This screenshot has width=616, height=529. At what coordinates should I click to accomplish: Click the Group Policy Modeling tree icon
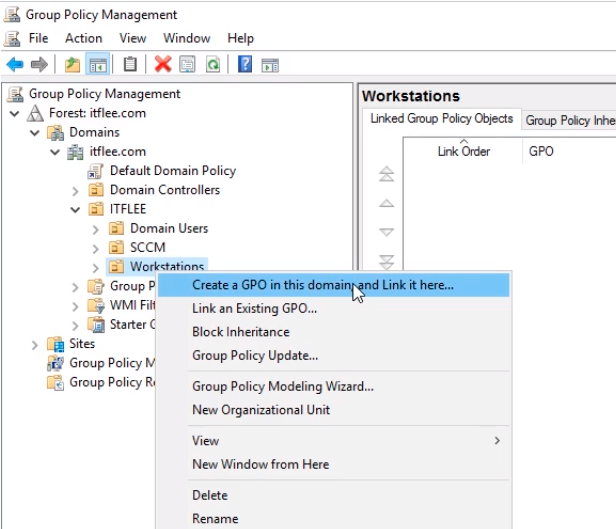55,363
